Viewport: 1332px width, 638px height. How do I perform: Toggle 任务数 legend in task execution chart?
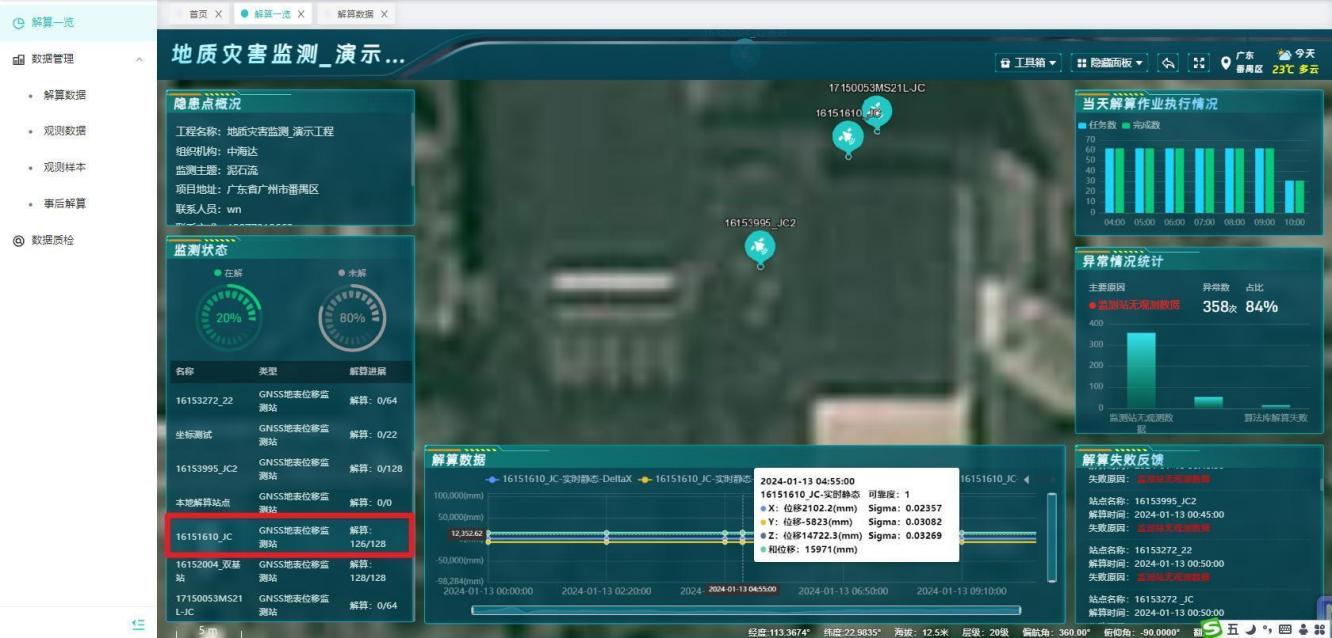coord(1100,124)
